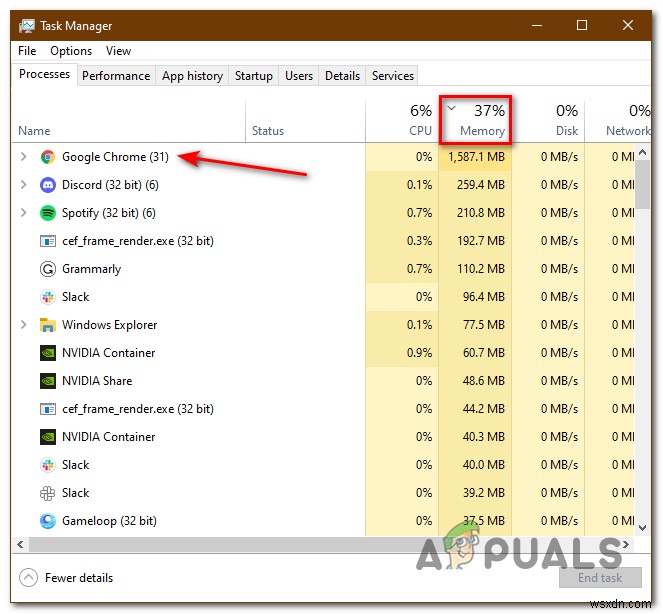Viewport: 663px width, 614px height.
Task: Click the 210.8 MB memory value
Action: (481, 213)
